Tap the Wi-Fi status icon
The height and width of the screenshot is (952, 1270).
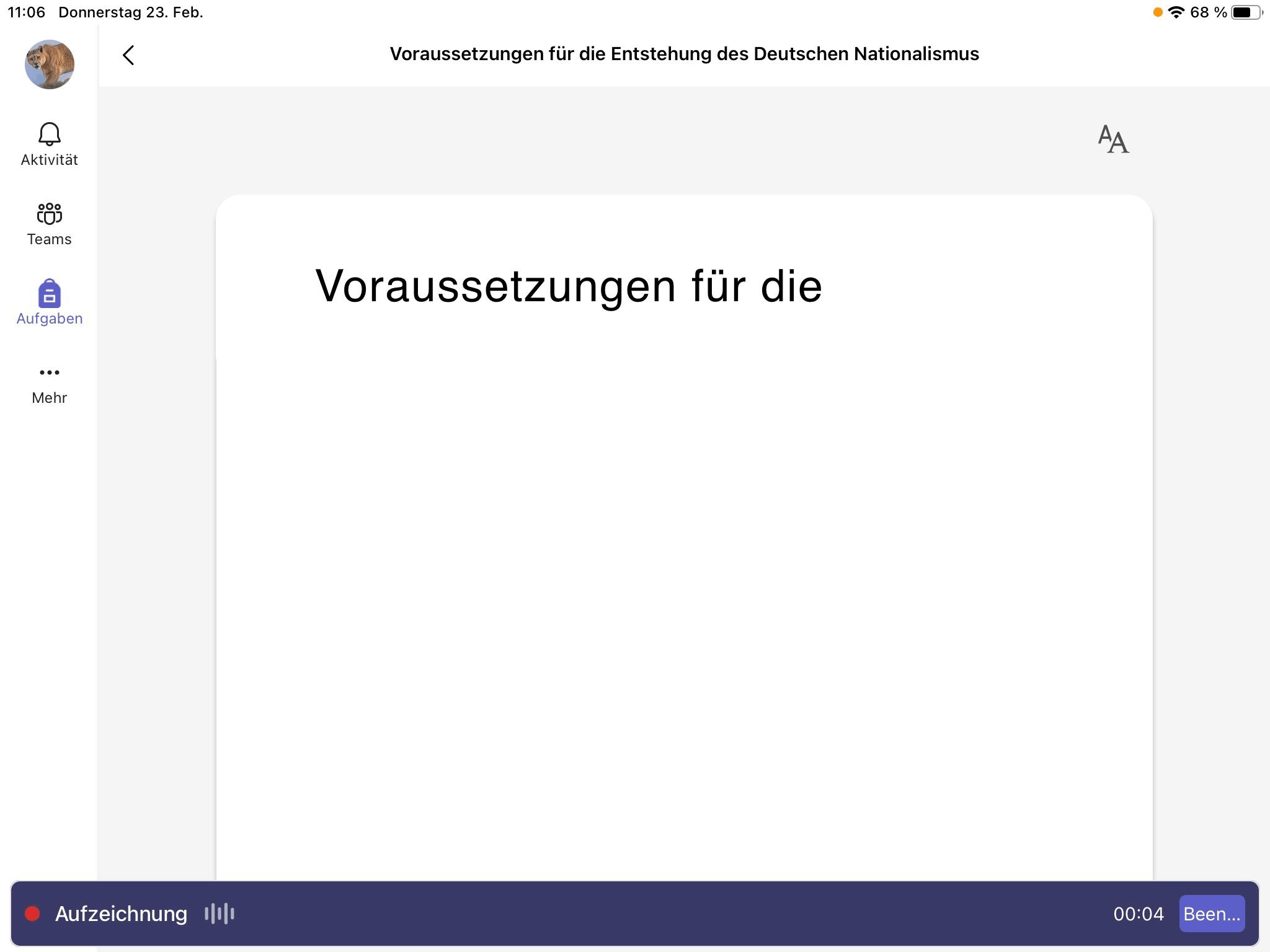coord(1176,12)
